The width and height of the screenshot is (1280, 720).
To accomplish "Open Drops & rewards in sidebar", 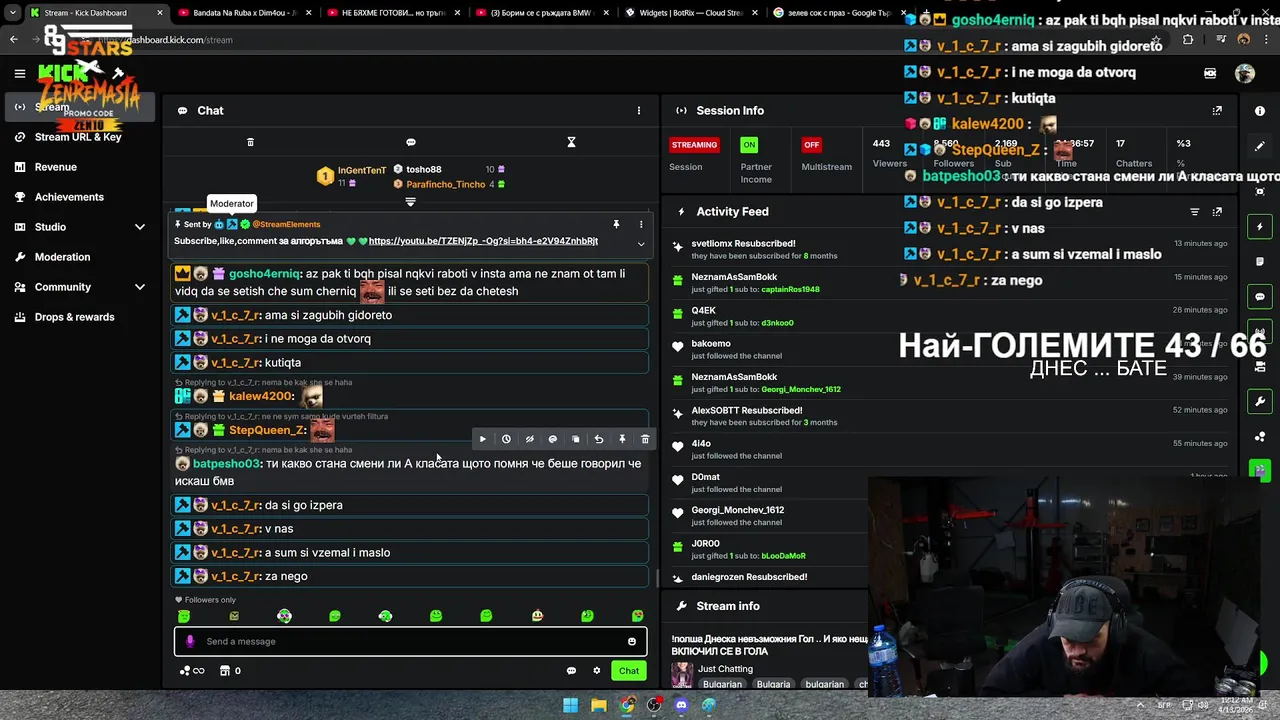I will click(75, 317).
